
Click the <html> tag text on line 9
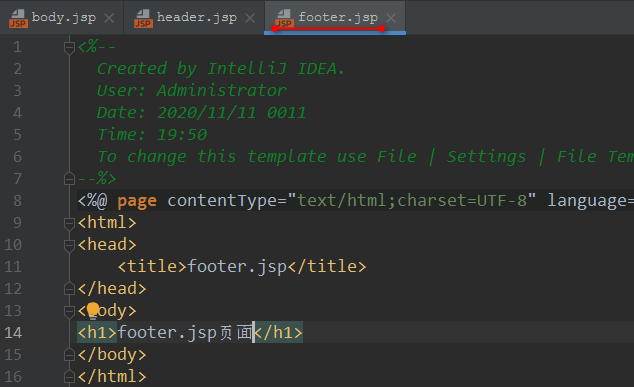[107, 223]
